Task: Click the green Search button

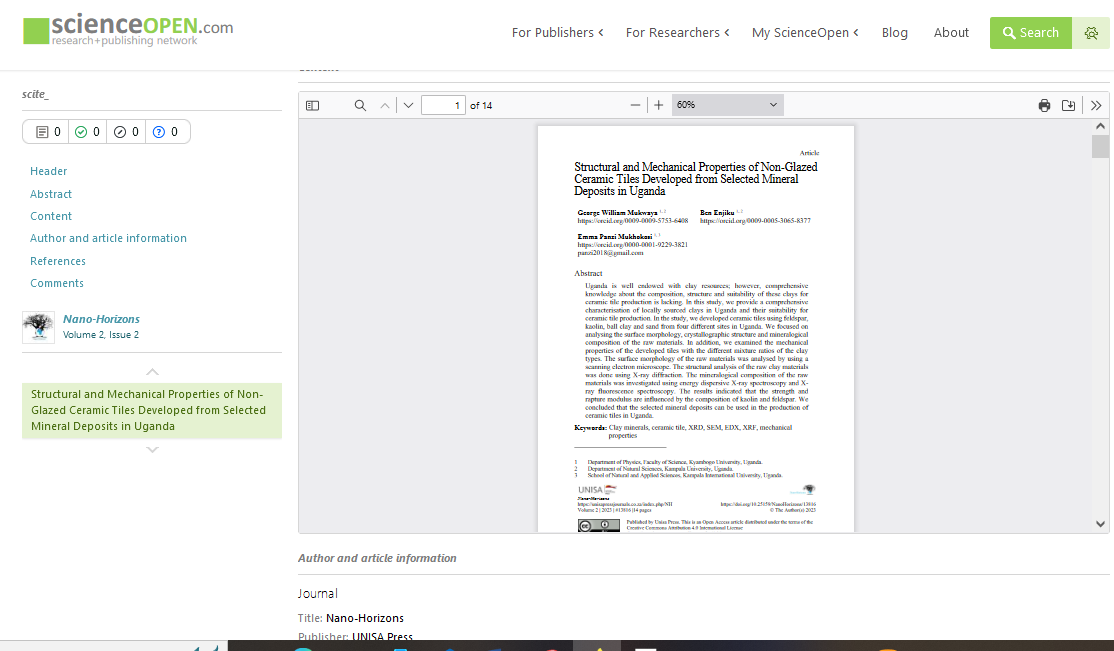Action: coord(1030,33)
